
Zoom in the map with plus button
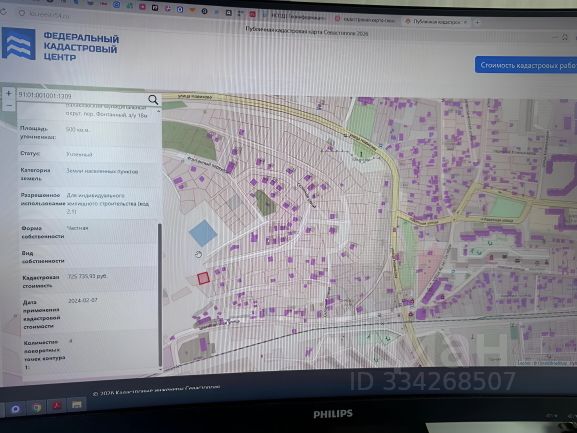[x=9, y=93]
